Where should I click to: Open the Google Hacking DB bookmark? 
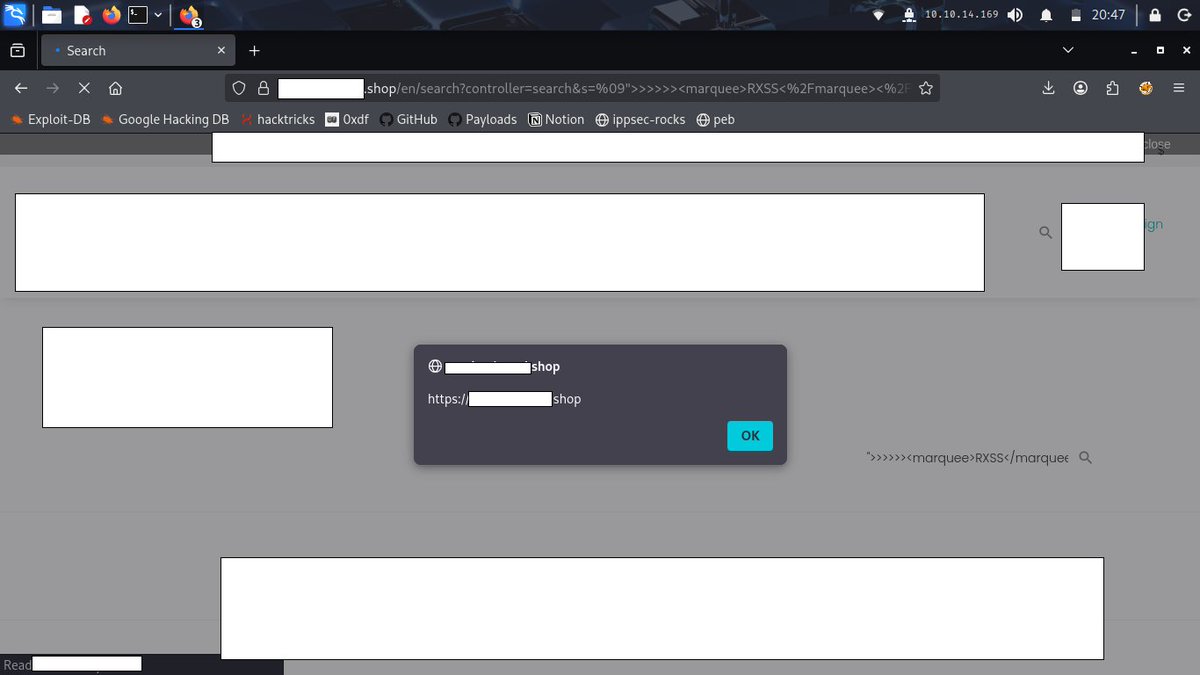point(165,119)
